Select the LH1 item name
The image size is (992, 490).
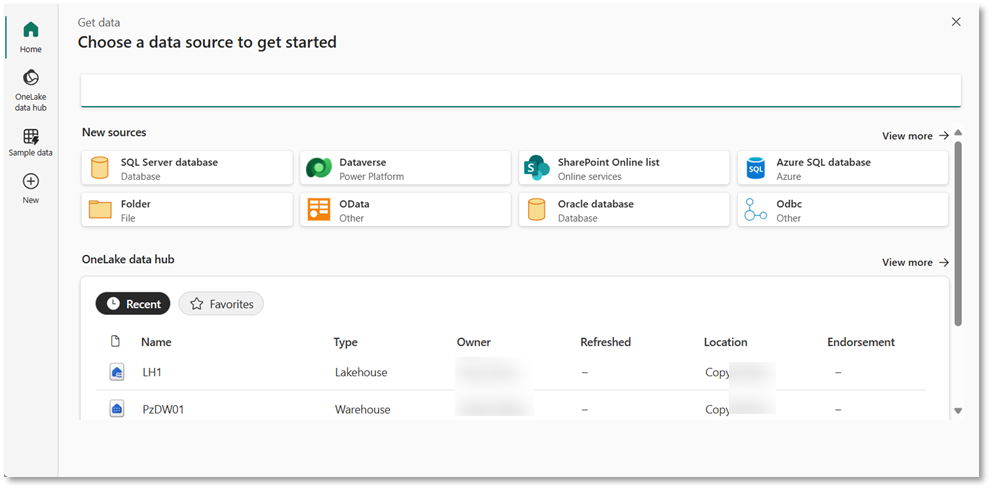click(152, 372)
